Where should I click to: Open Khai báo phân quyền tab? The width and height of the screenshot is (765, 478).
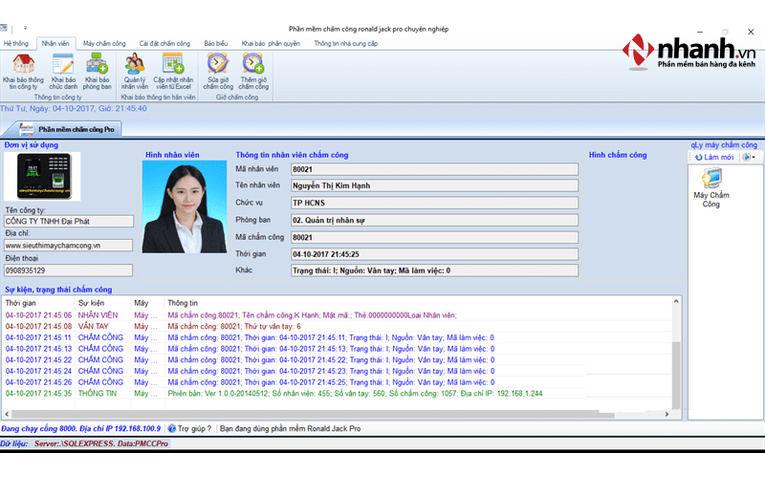coord(271,43)
